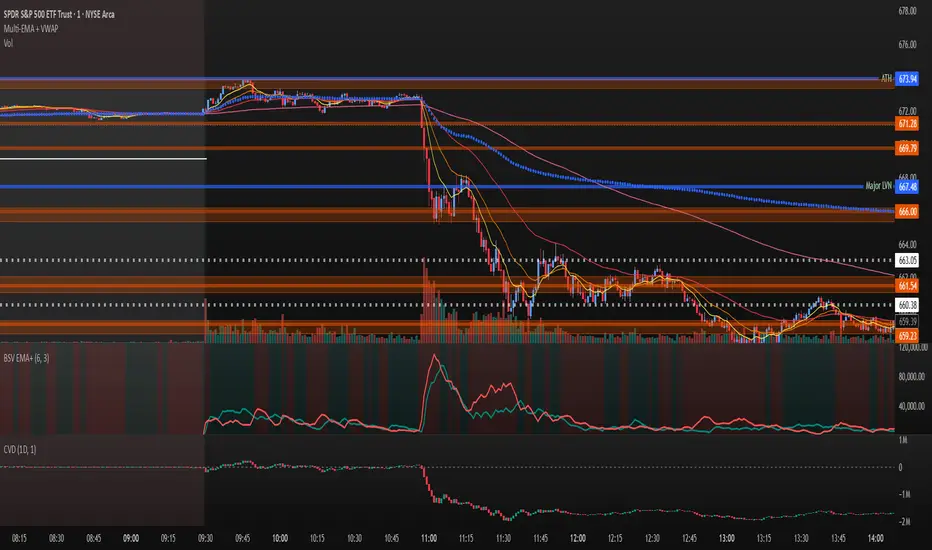Click the 12:30 time axis label
The image size is (932, 550).
coord(652,538)
